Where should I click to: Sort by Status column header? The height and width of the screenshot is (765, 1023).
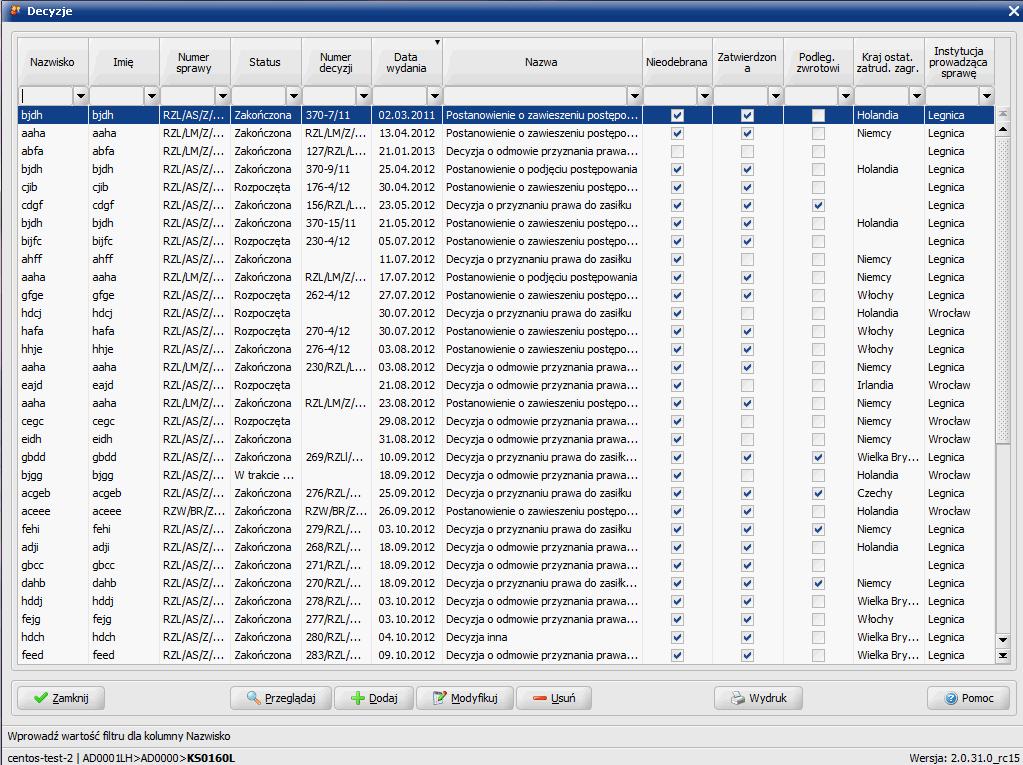pyautogui.click(x=265, y=62)
